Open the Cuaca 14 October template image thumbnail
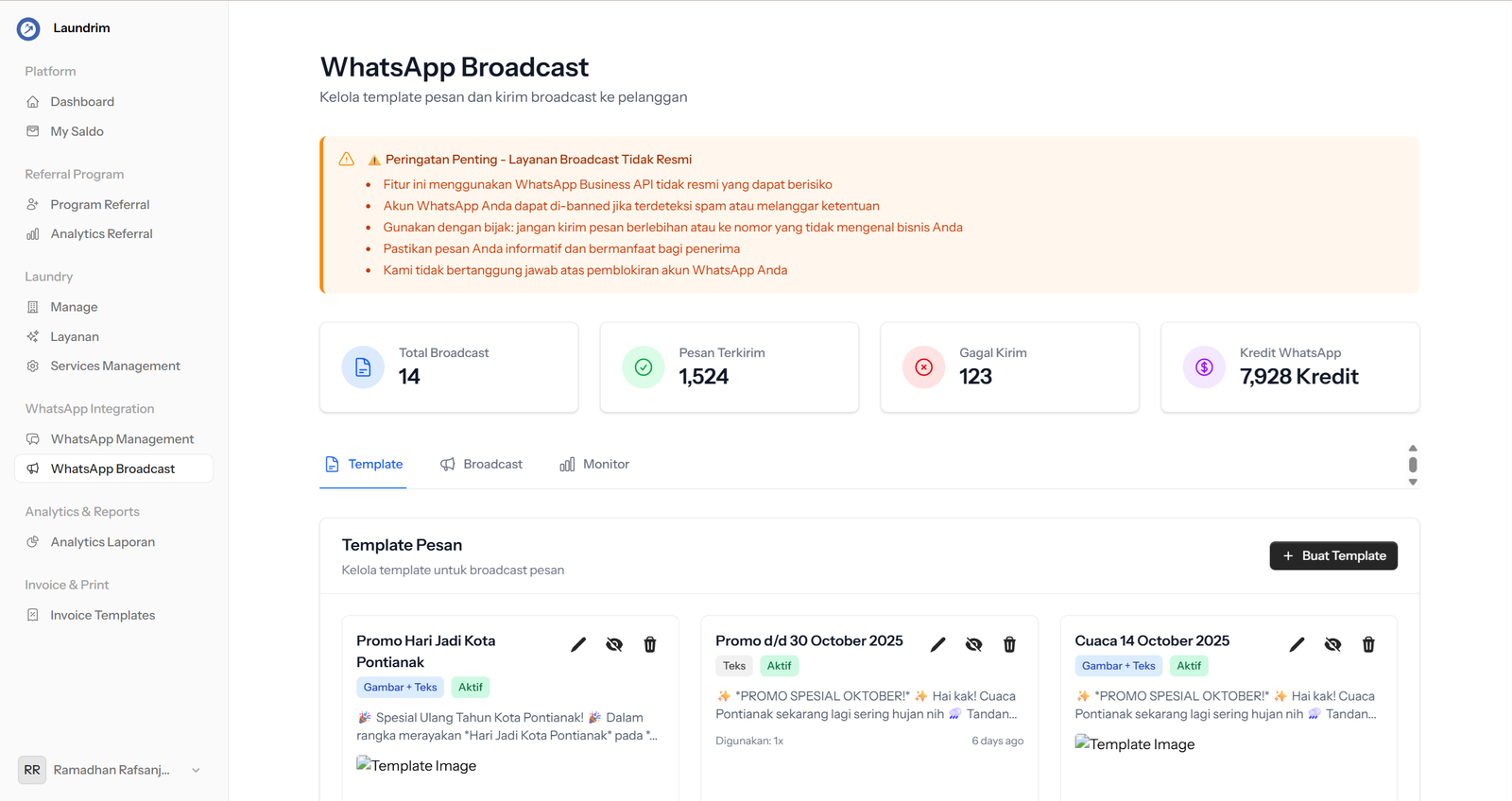Image resolution: width=1512 pixels, height=801 pixels. [x=1135, y=744]
